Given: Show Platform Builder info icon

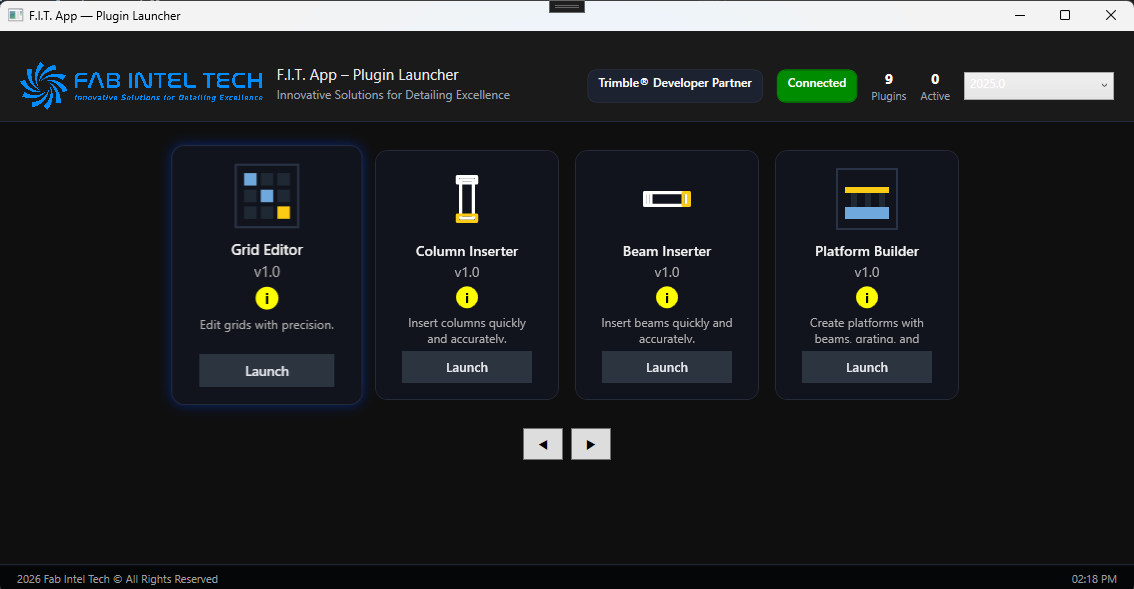Looking at the screenshot, I should point(867,297).
